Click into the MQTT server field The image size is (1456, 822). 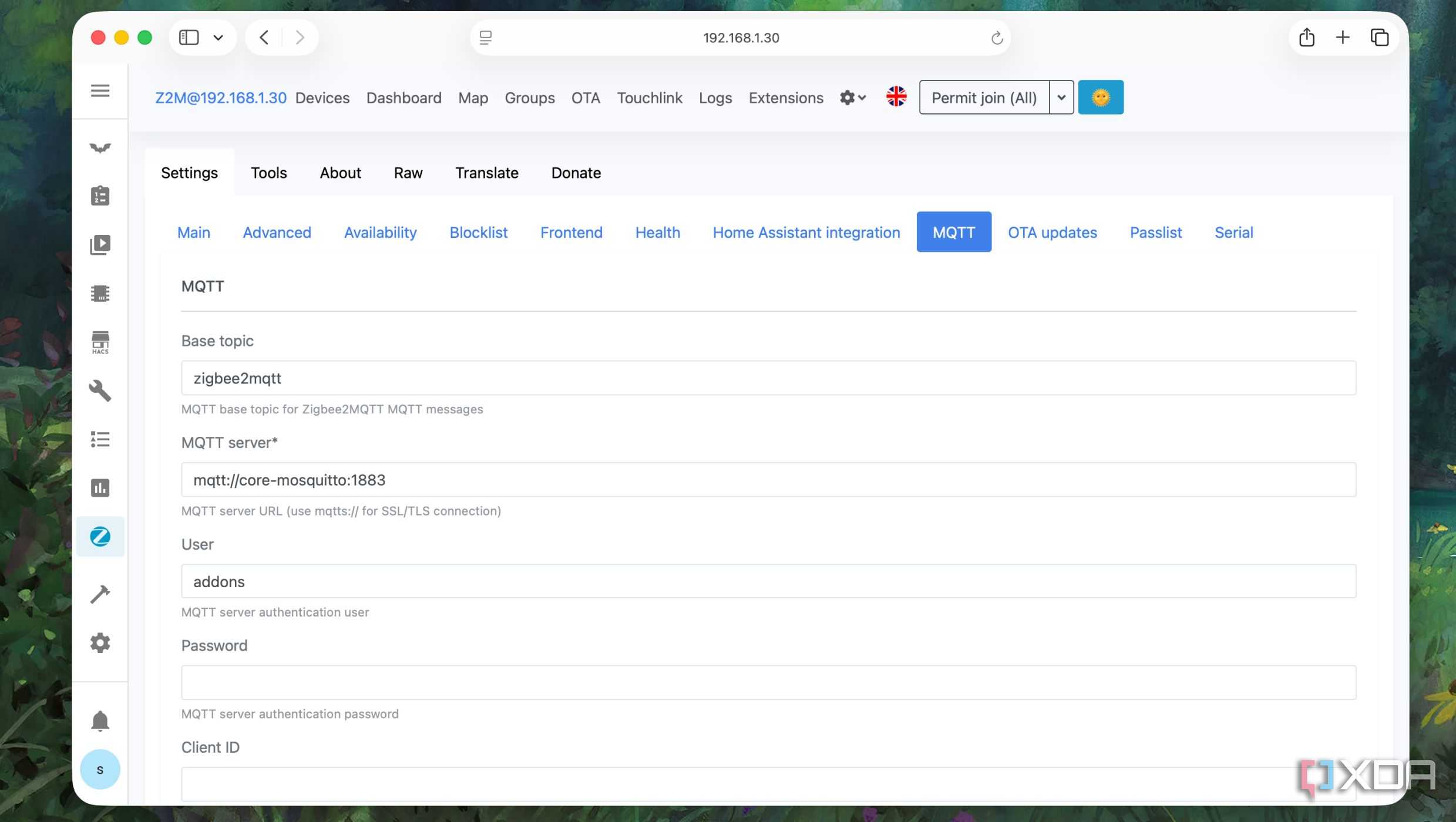768,480
